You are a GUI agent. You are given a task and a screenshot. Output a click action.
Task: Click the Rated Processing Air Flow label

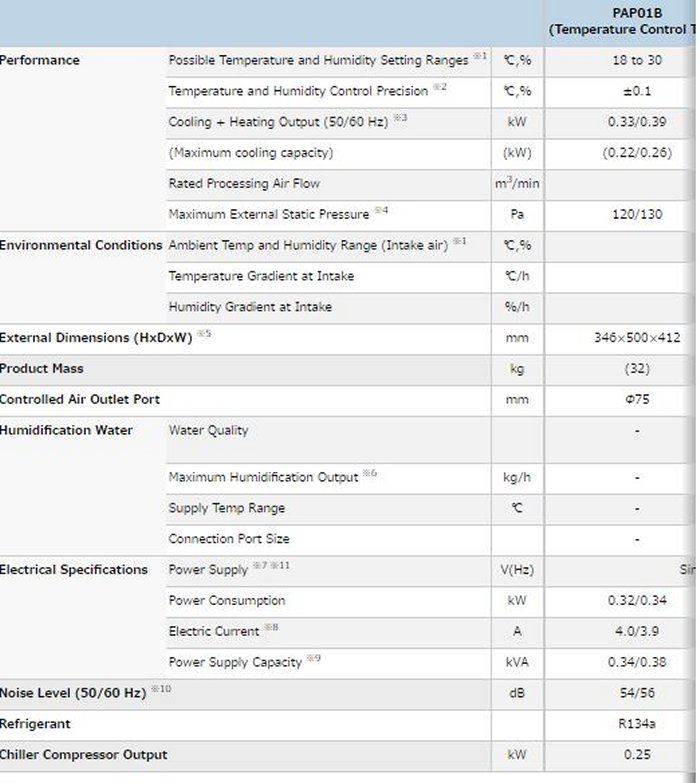pyautogui.click(x=244, y=183)
